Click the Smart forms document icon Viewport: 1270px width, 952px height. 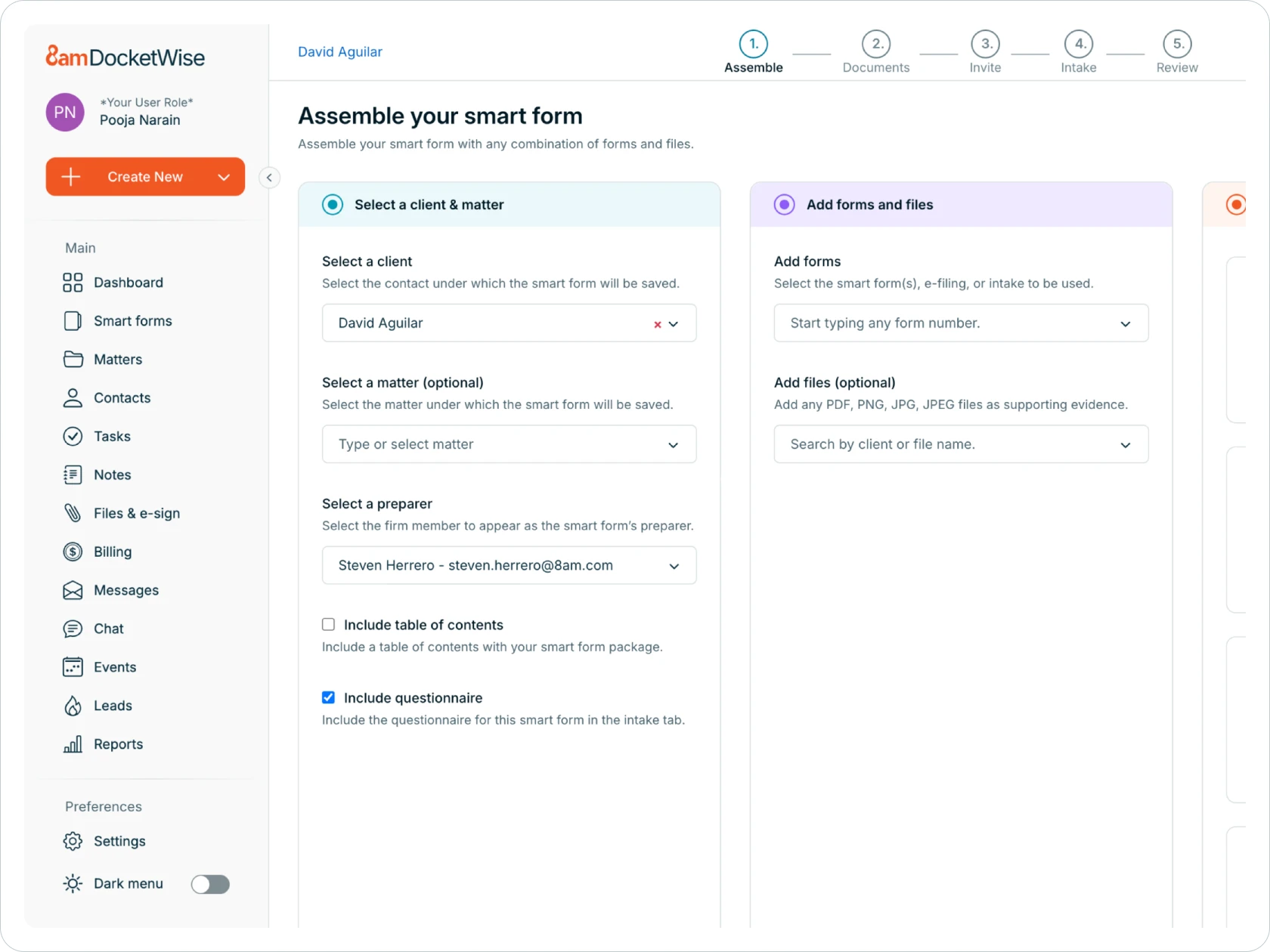point(73,321)
